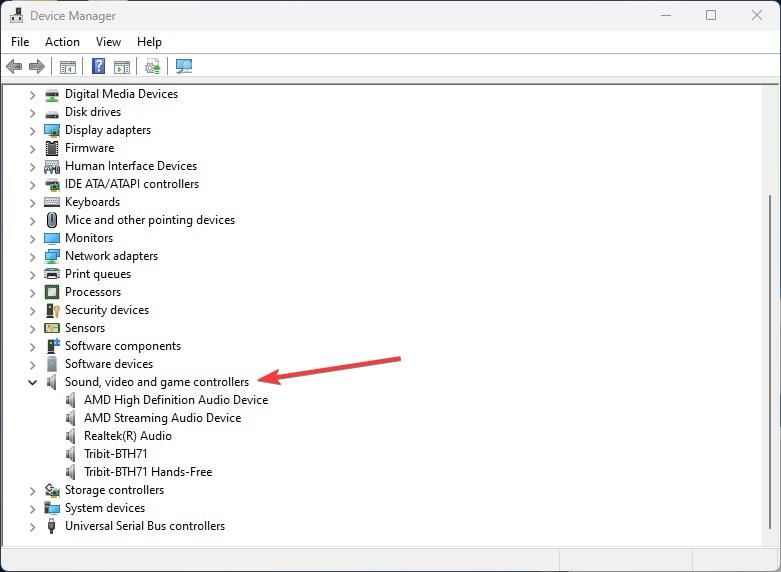Click the Processors chip icon
This screenshot has height=572, width=781.
pyautogui.click(x=52, y=292)
